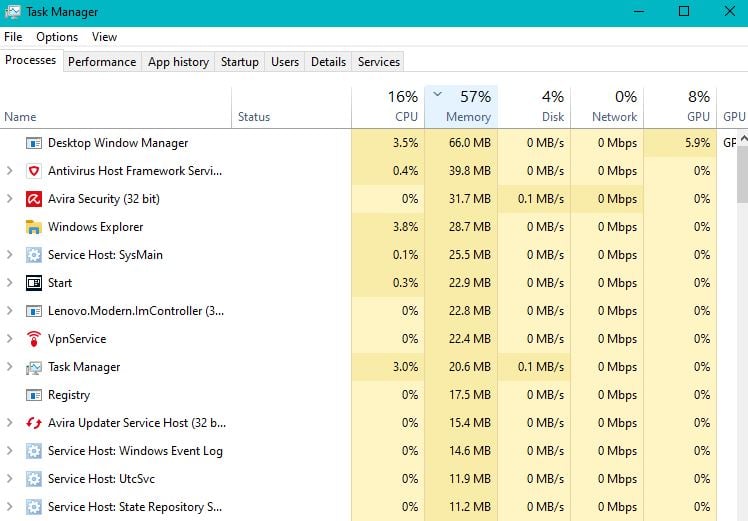The image size is (748, 521).
Task: Maximize the Task Manager window
Action: point(684,11)
